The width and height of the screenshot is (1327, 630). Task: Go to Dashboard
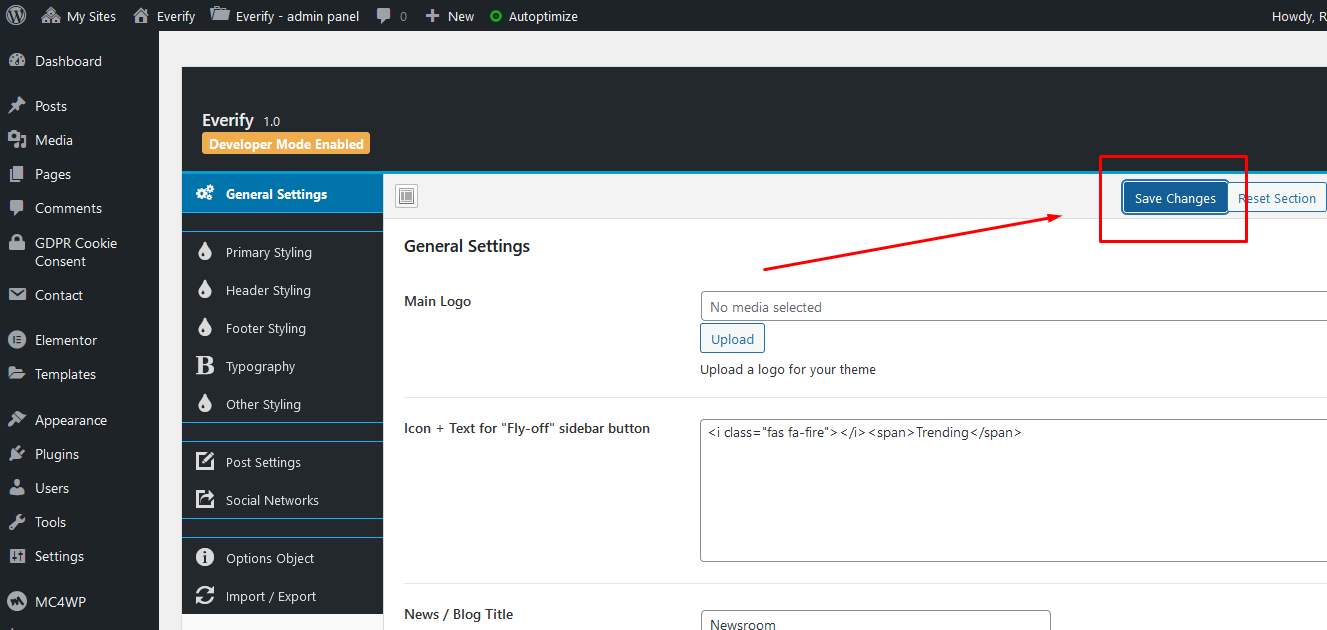tap(68, 61)
